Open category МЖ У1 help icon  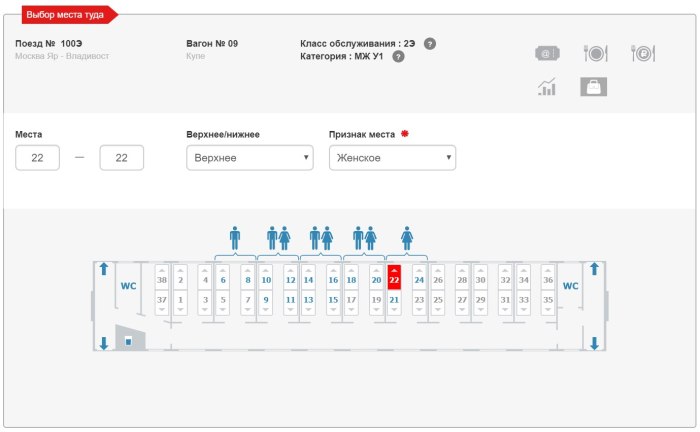(x=398, y=57)
